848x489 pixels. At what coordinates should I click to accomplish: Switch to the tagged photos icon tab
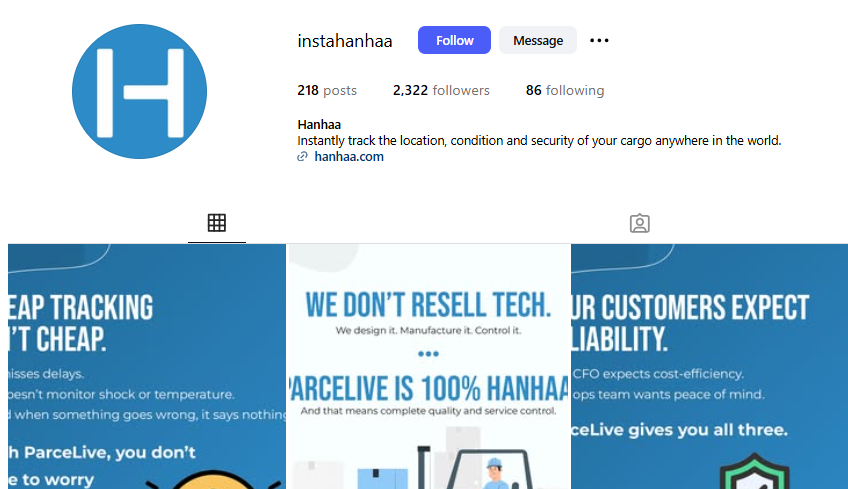[640, 223]
